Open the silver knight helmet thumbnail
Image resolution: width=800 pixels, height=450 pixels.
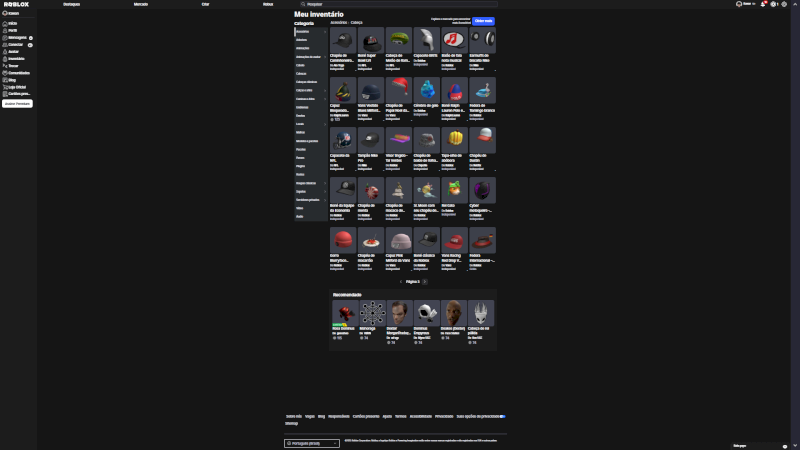click(x=427, y=40)
